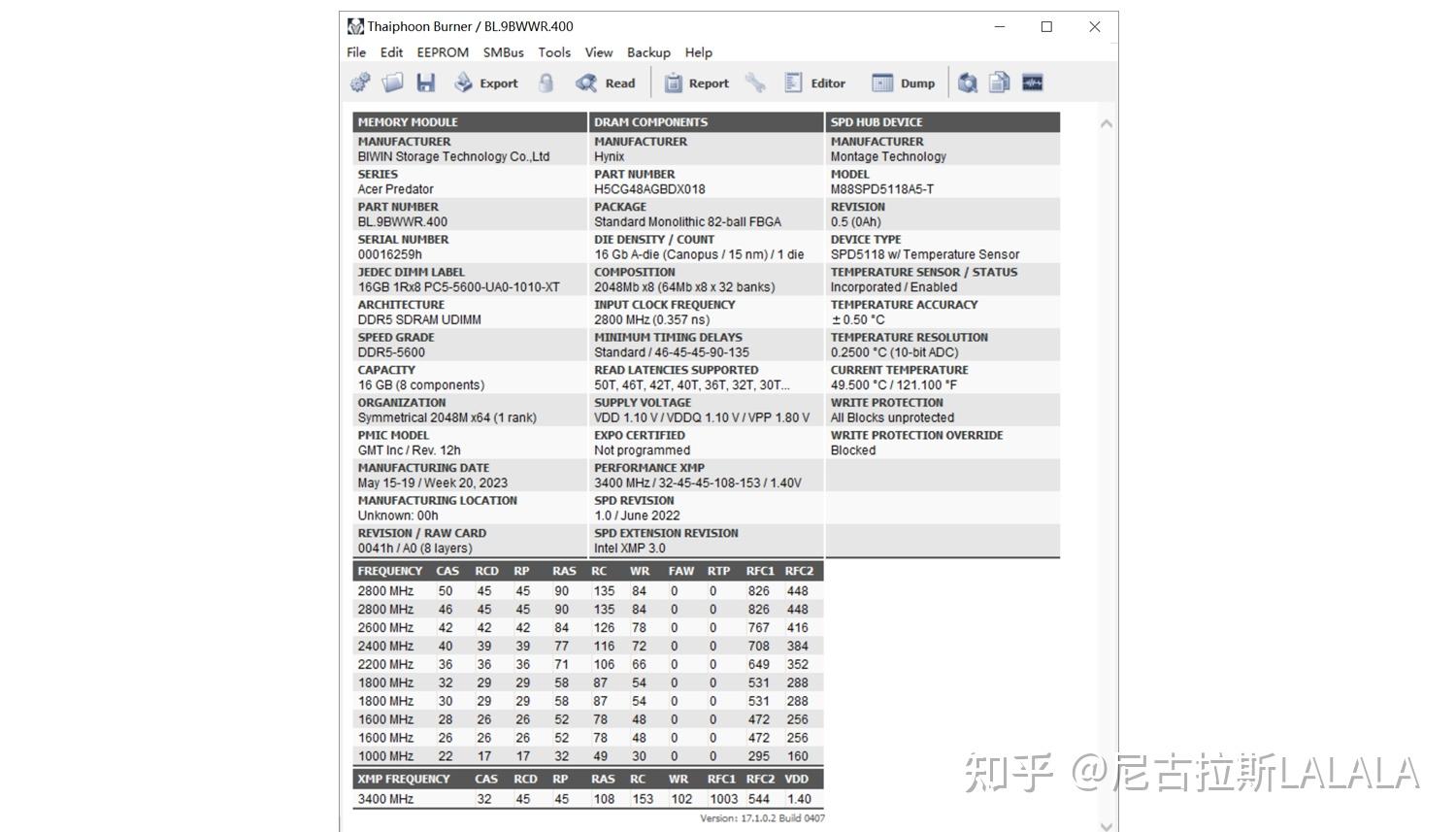The width and height of the screenshot is (1456, 832).
Task: Click the MEMORY MODULE section header
Action: tap(470, 122)
